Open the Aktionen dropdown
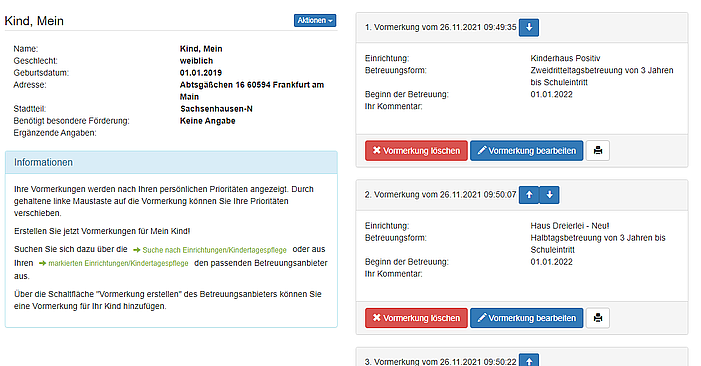Screen dimensions: 701x366 click(x=315, y=21)
